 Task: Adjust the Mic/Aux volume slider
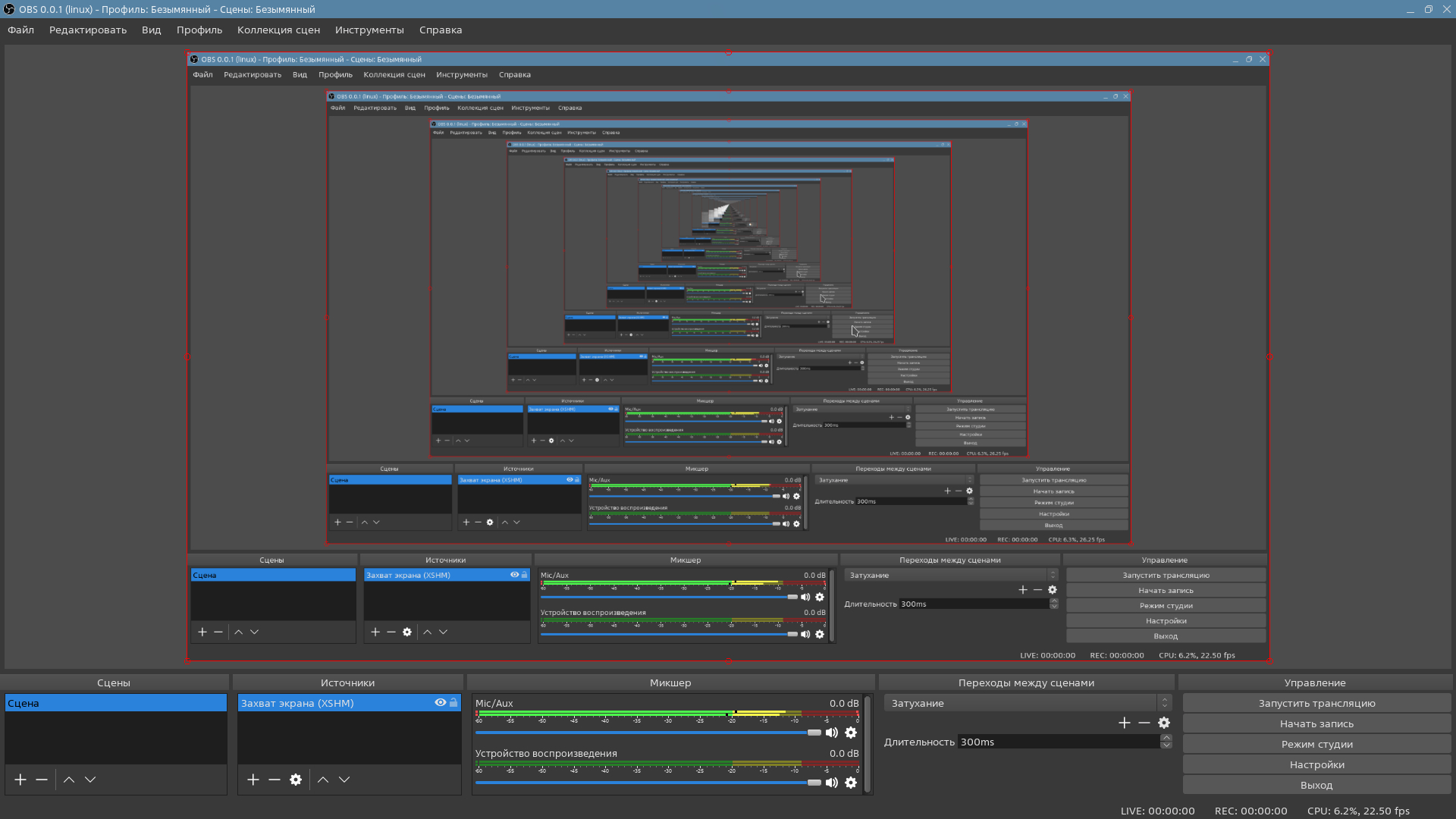pyautogui.click(x=648, y=733)
